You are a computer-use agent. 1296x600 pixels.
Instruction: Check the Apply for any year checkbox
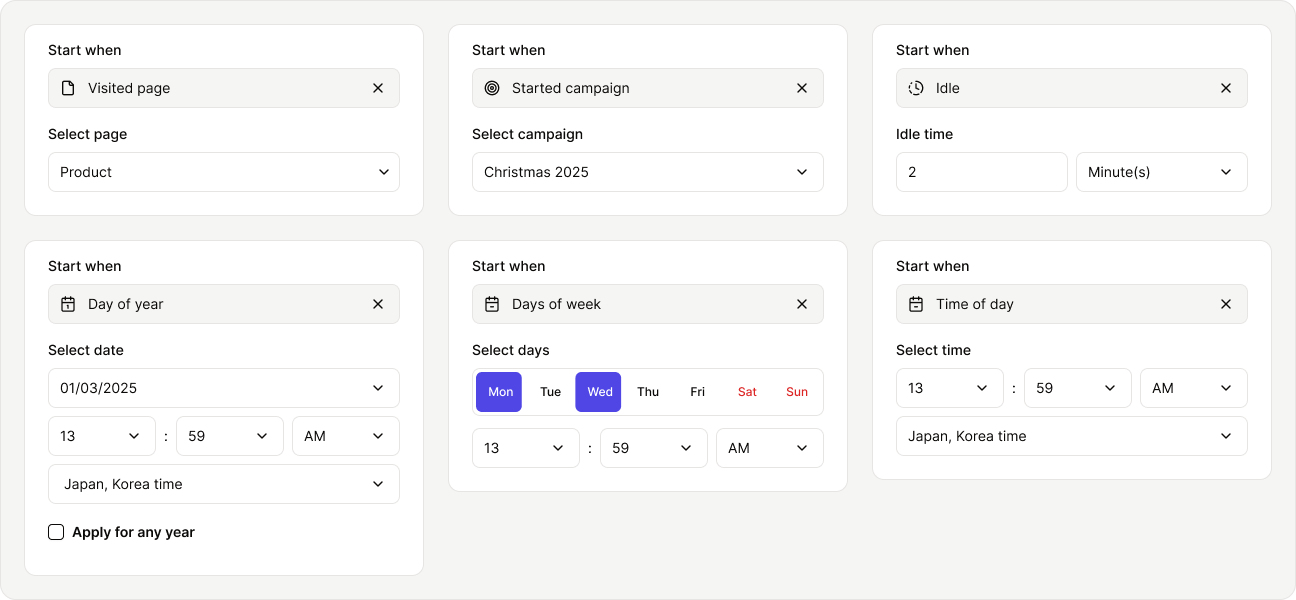[56, 532]
